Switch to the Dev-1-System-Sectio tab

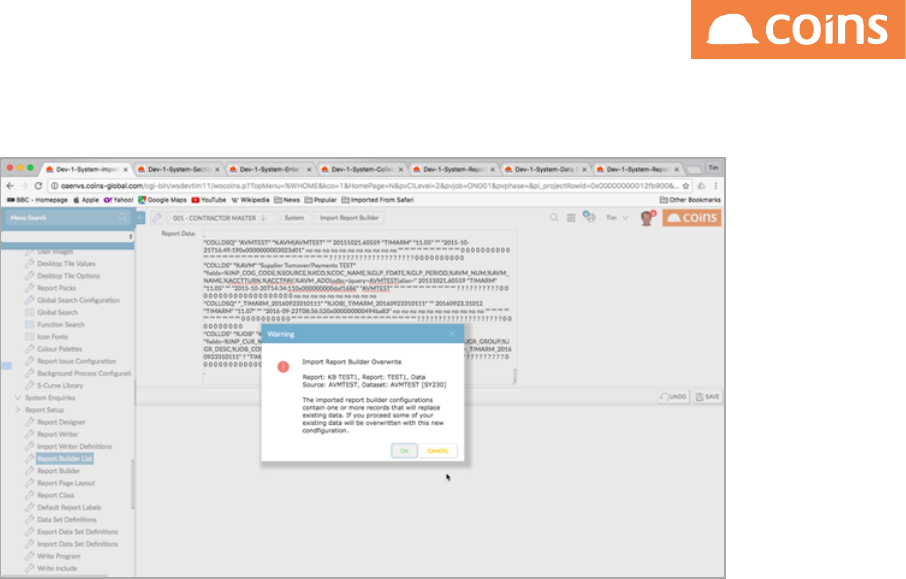tap(179, 169)
